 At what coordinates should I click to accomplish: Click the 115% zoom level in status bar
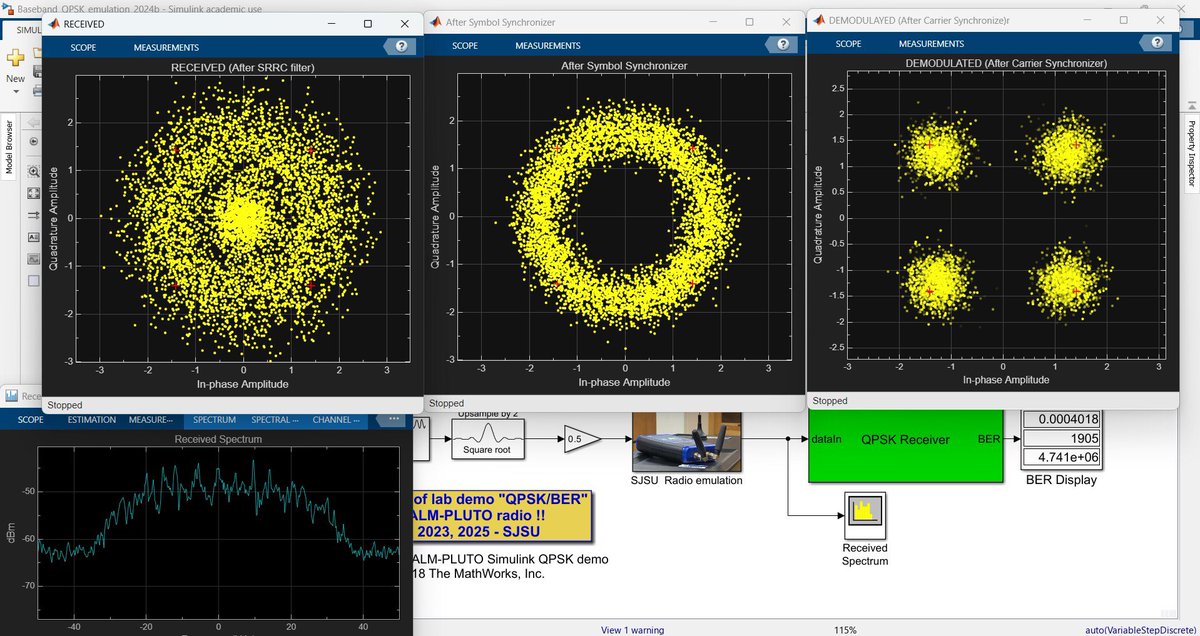pyautogui.click(x=845, y=630)
